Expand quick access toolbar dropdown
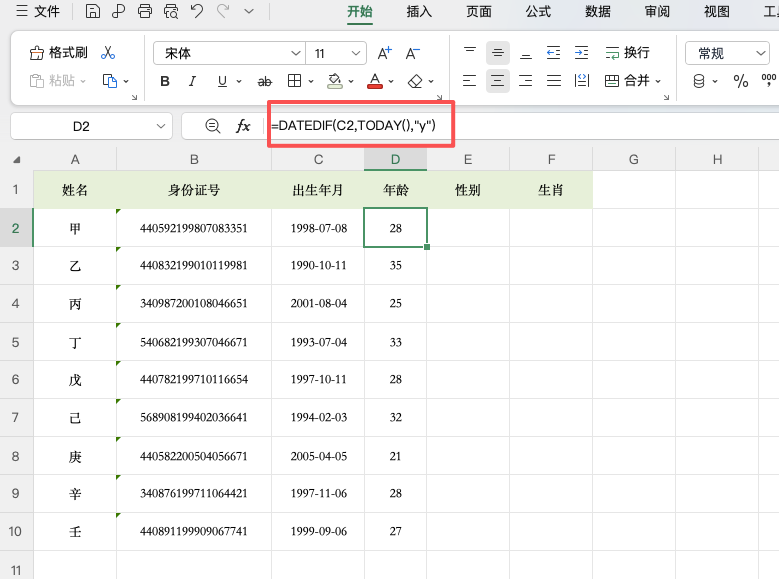 (x=249, y=11)
